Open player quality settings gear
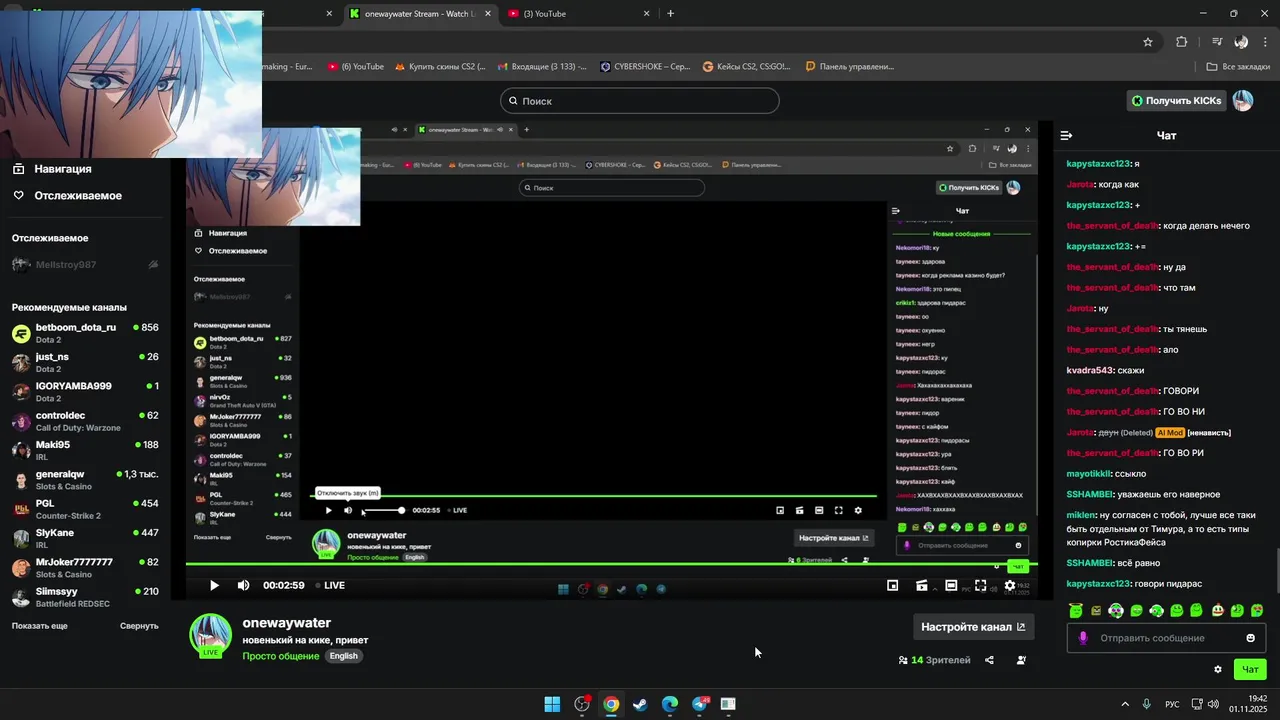 pos(1010,586)
